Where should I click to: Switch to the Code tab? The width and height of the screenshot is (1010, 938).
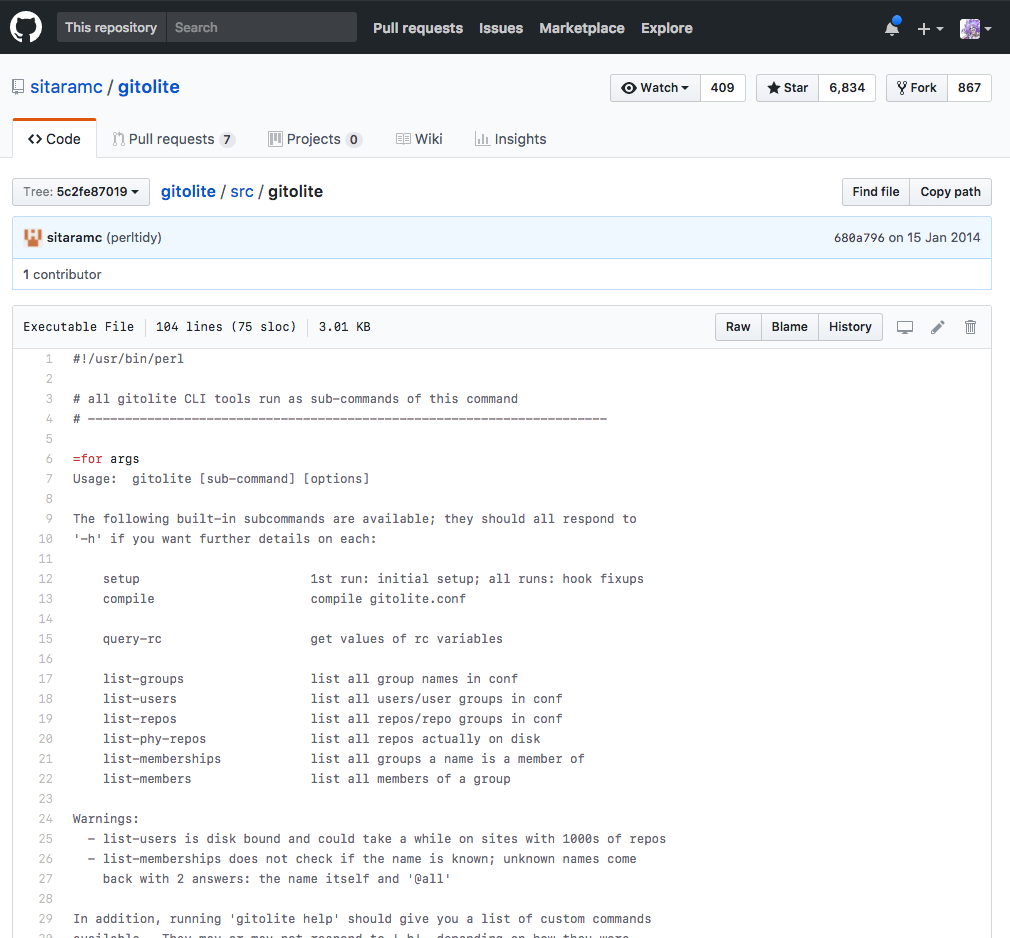coord(54,139)
